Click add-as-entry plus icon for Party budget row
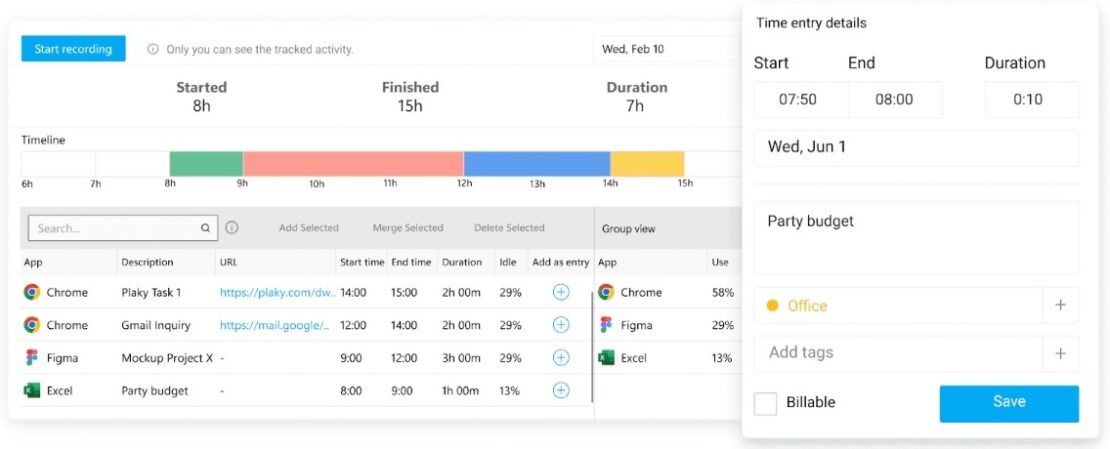The height and width of the screenshot is (449, 1110). (x=561, y=390)
